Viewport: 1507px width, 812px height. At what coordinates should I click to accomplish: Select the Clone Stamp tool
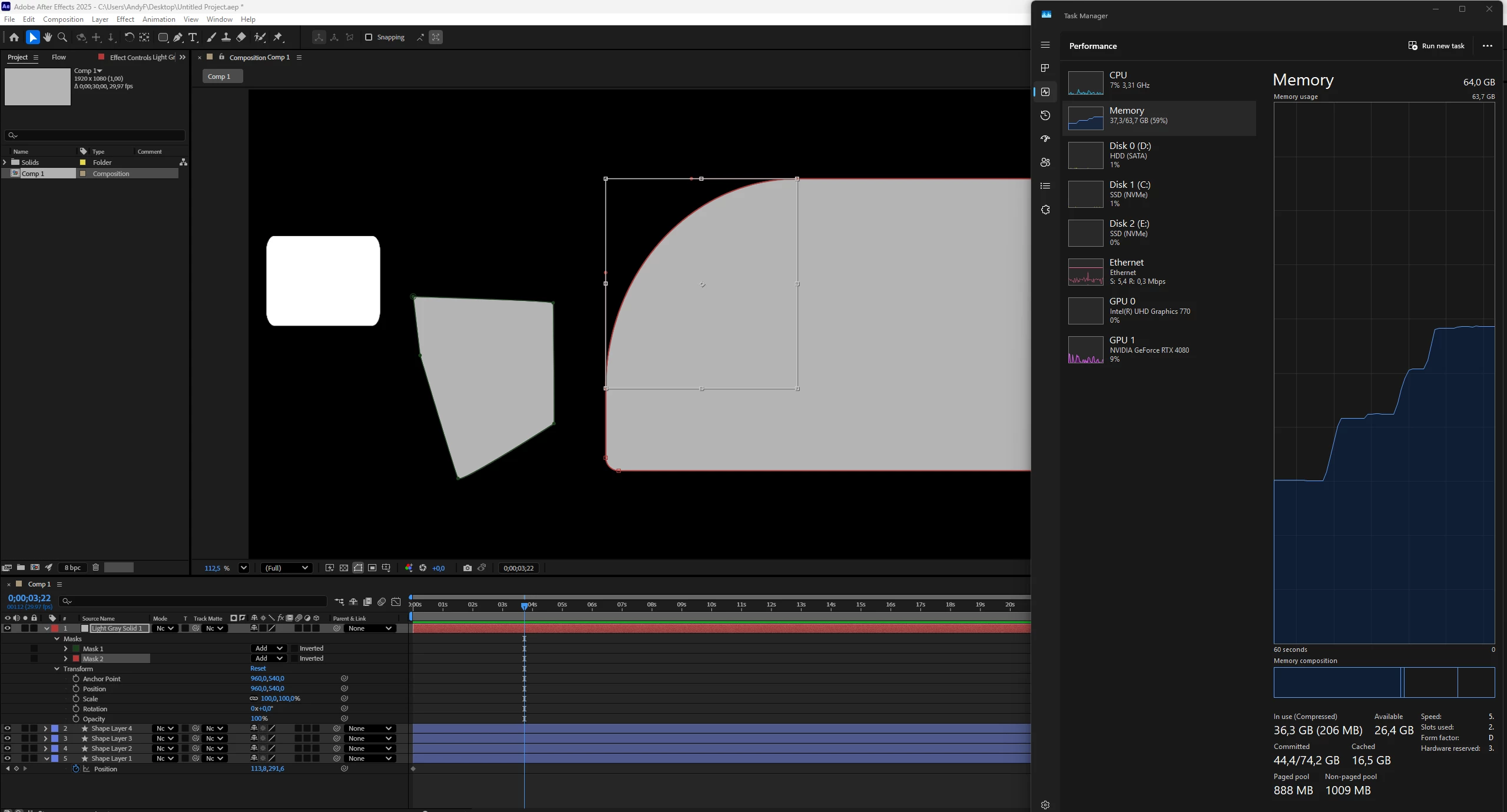click(x=226, y=37)
